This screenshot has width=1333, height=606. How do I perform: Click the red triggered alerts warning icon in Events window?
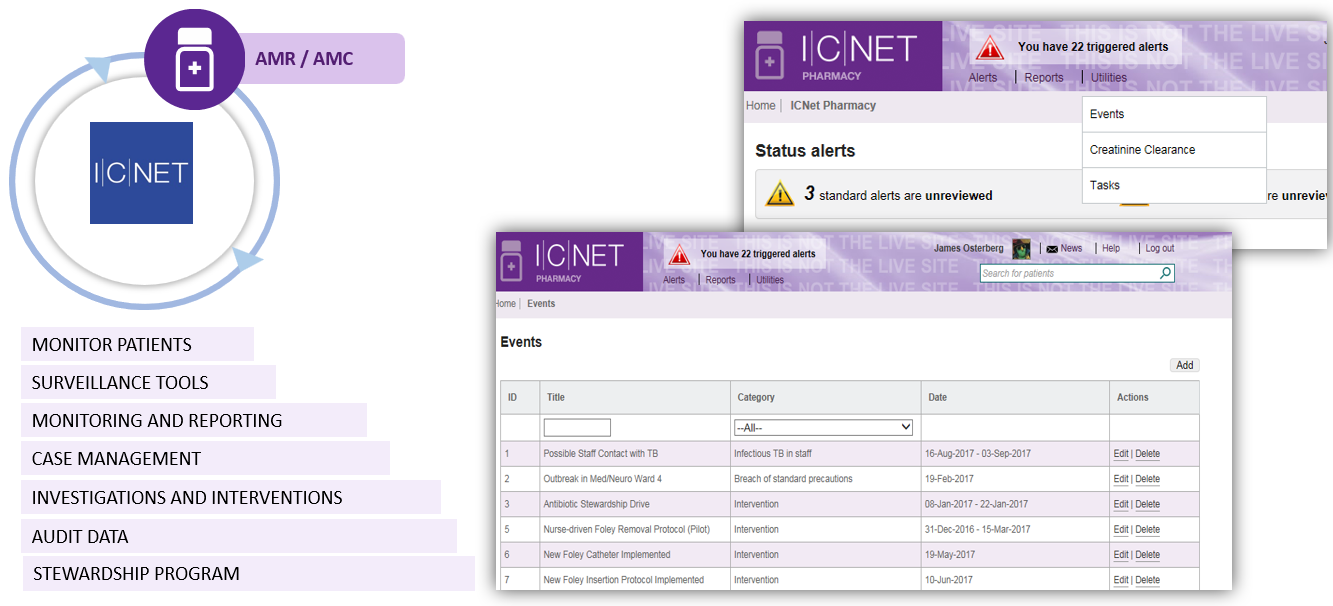[x=680, y=255]
